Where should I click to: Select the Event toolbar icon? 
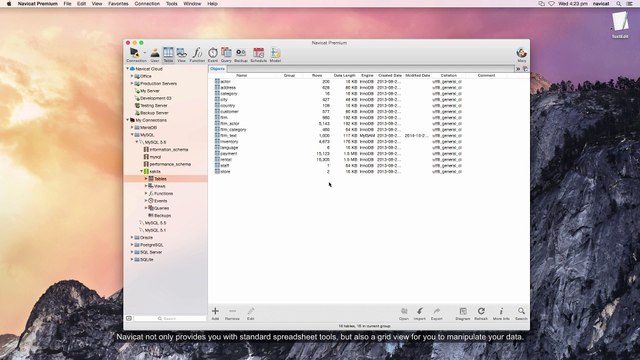pyautogui.click(x=213, y=55)
